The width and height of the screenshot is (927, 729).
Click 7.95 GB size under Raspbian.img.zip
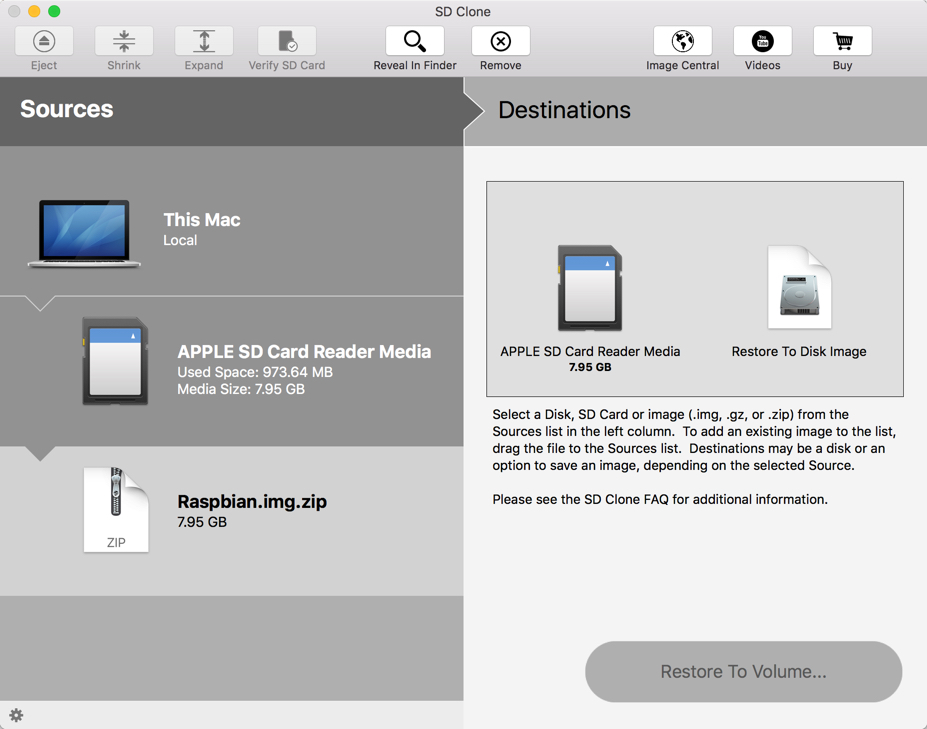(x=202, y=522)
